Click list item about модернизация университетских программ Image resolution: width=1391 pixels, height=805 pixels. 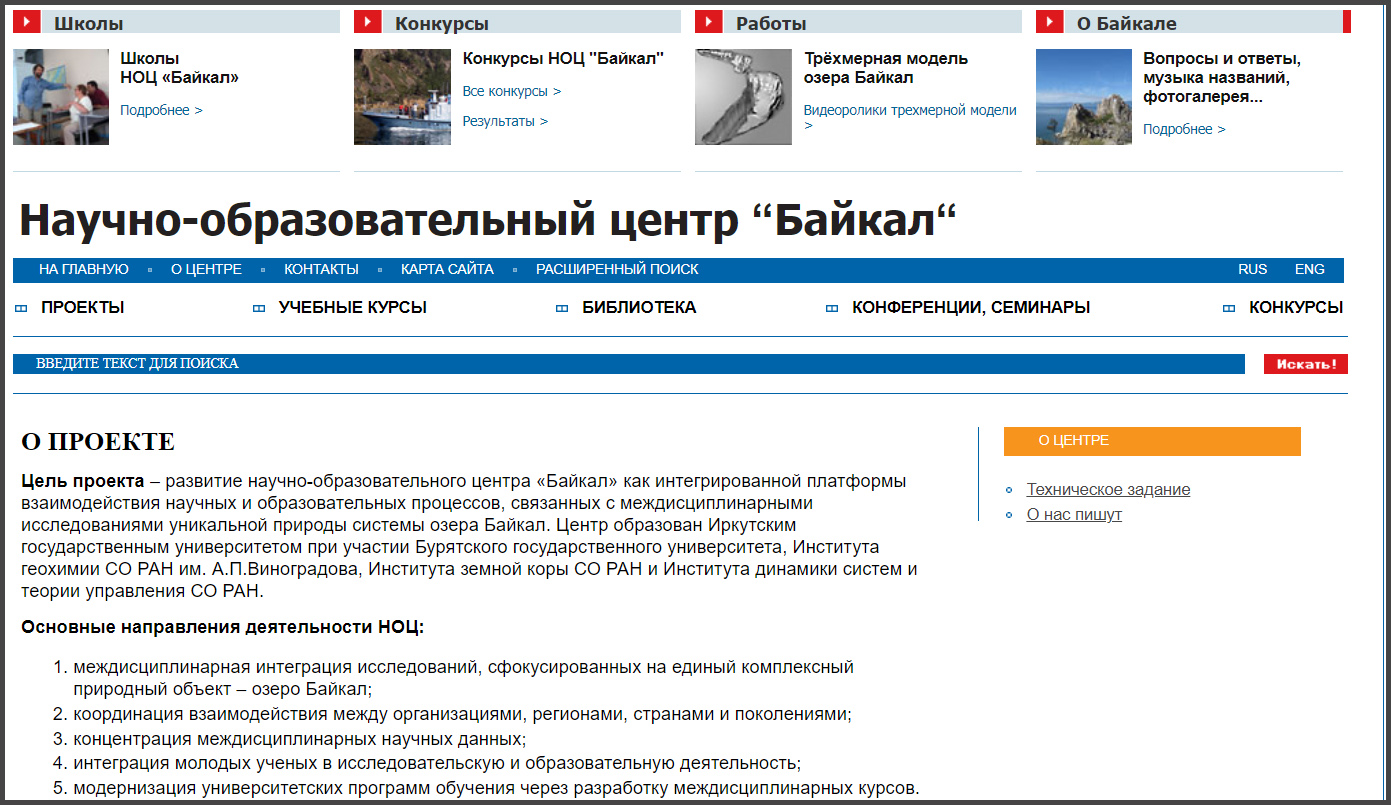coord(496,788)
